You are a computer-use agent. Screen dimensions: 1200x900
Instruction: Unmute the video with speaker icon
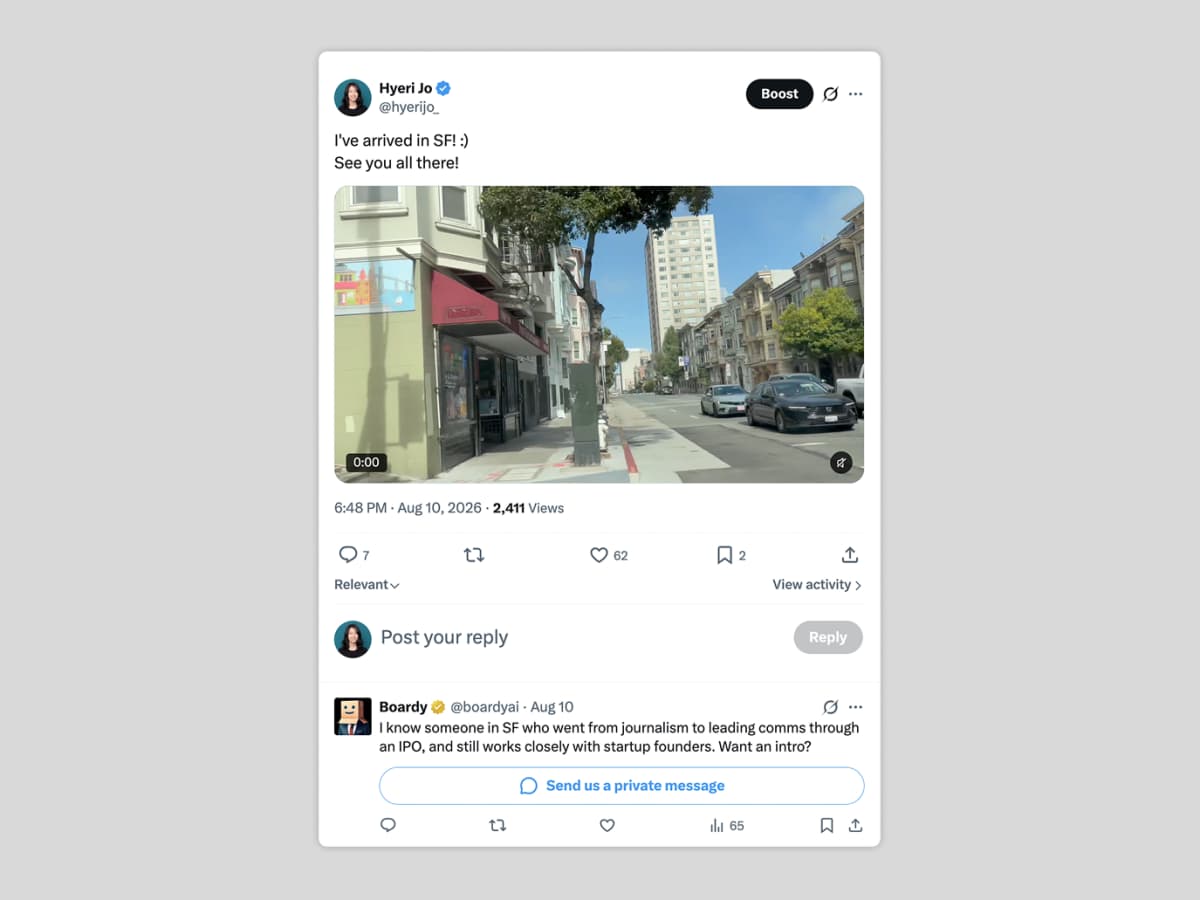tap(841, 463)
